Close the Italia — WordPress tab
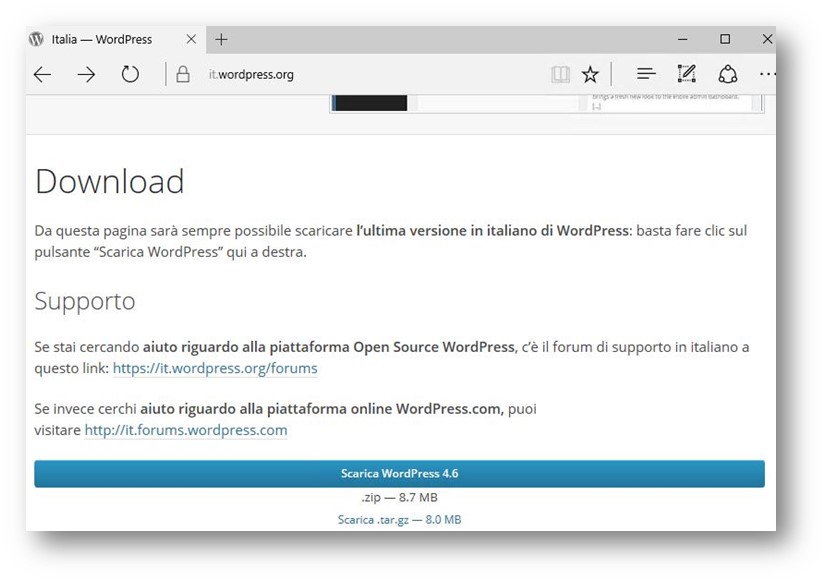The width and height of the screenshot is (828, 583). click(191, 39)
